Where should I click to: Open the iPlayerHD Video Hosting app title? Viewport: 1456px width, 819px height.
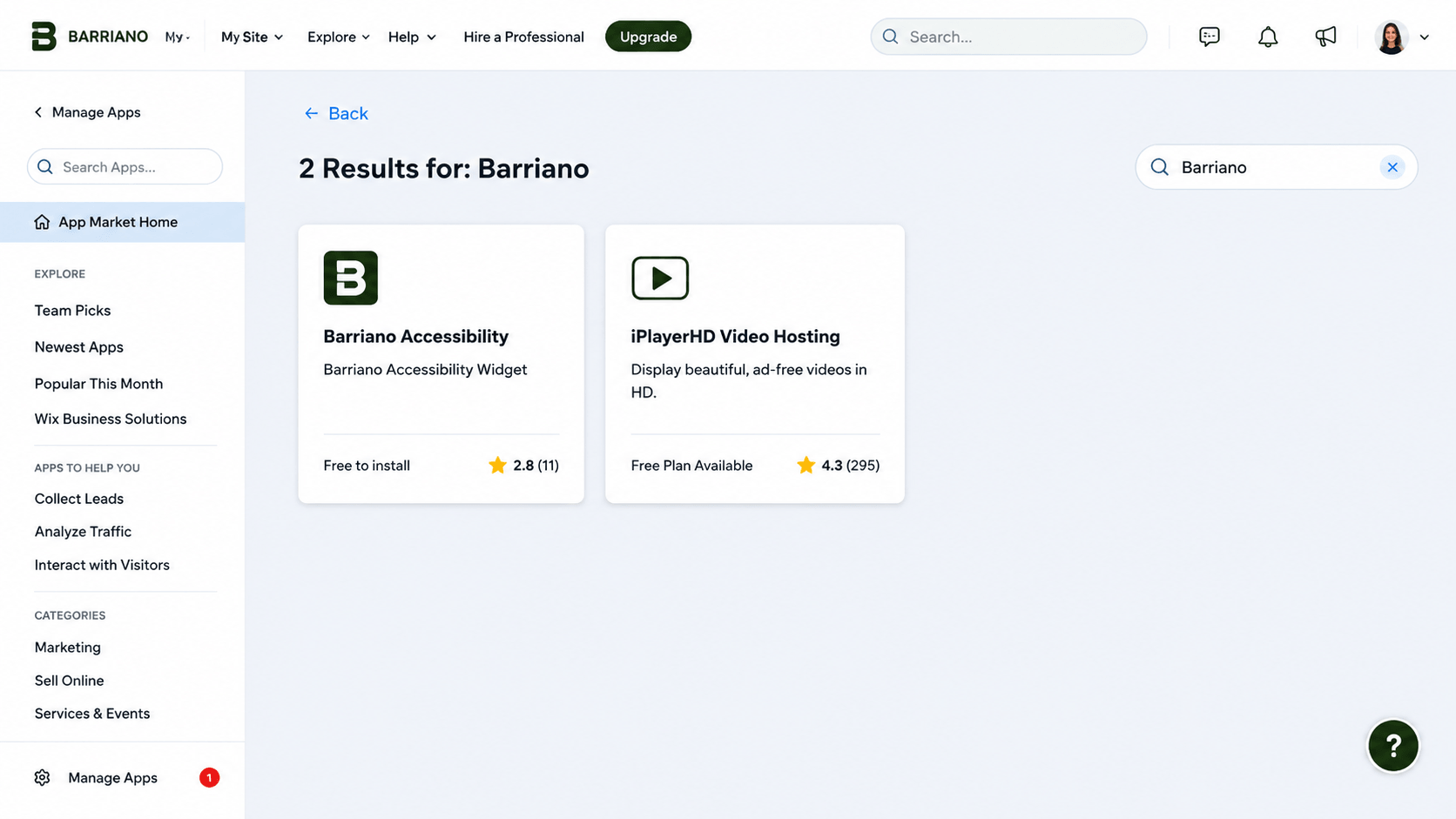(x=735, y=336)
